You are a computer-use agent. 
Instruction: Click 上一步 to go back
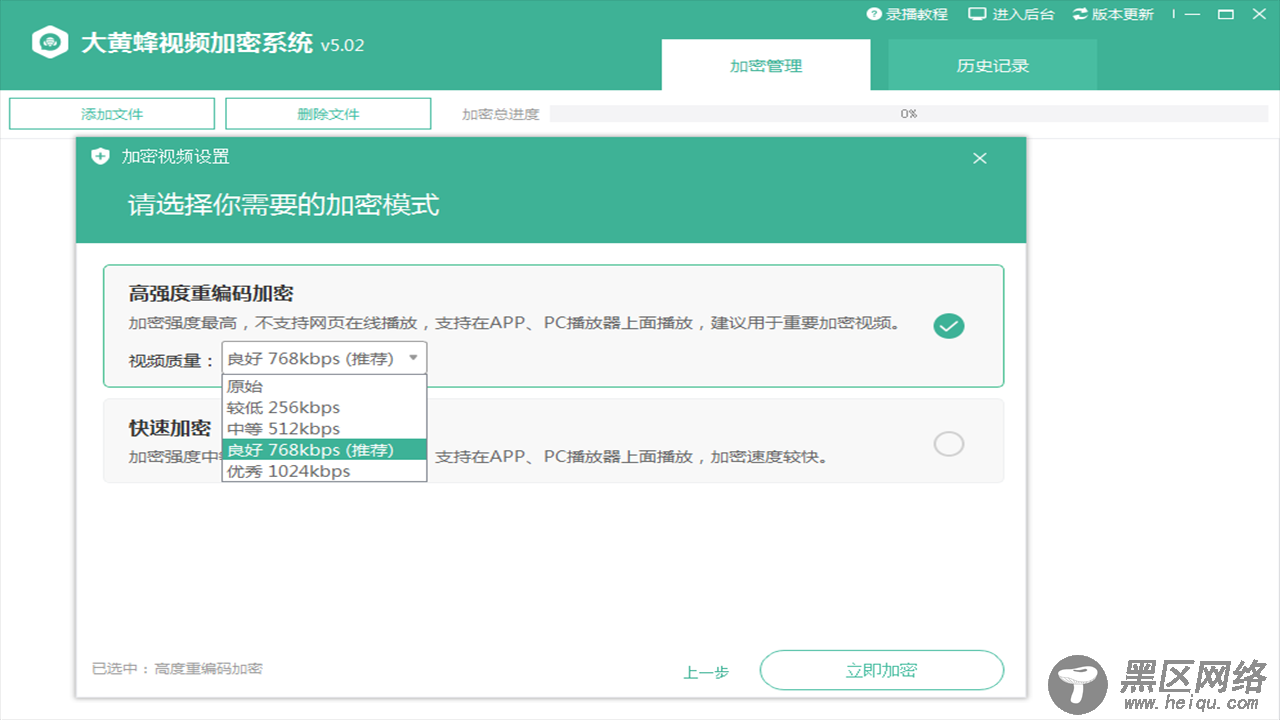click(706, 673)
